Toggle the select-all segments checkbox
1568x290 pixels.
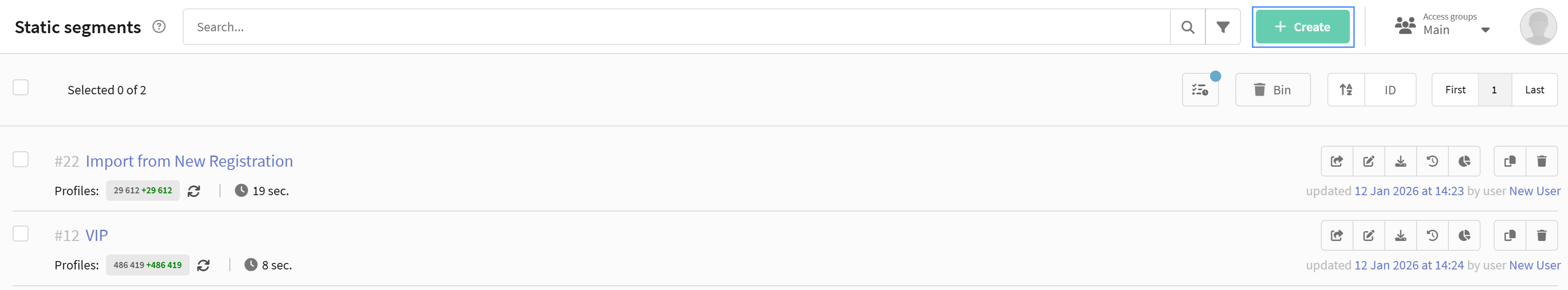pyautogui.click(x=21, y=87)
